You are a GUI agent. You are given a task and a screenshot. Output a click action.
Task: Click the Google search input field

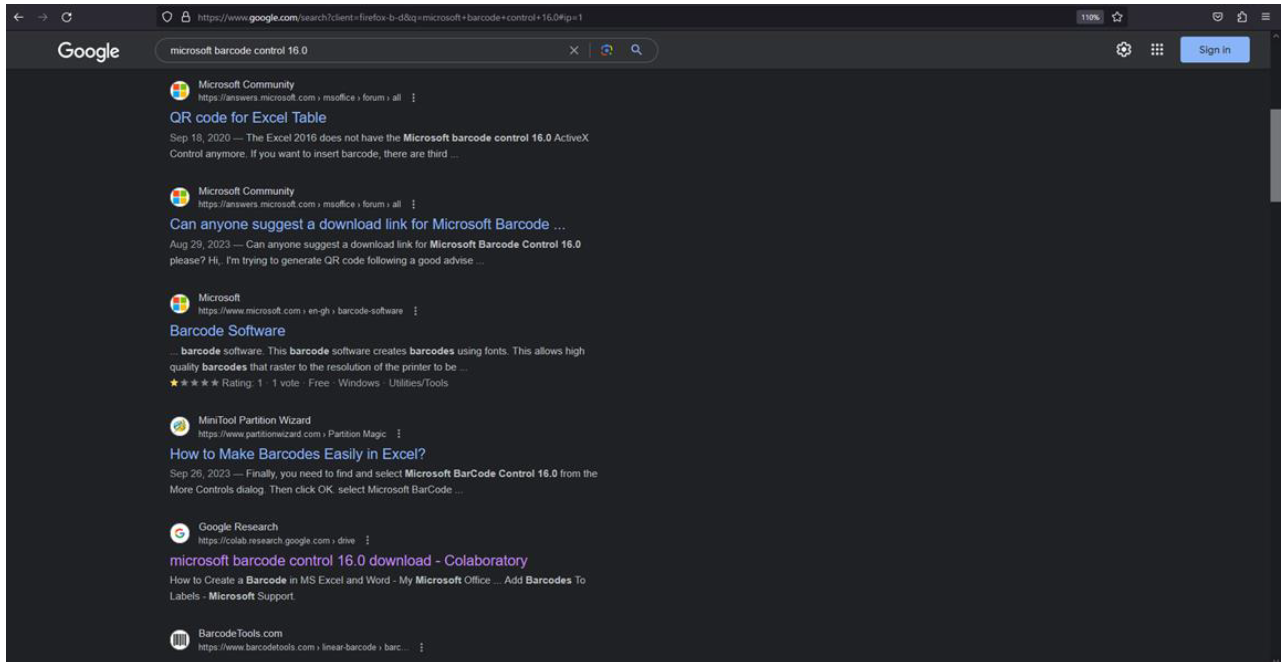[360, 50]
